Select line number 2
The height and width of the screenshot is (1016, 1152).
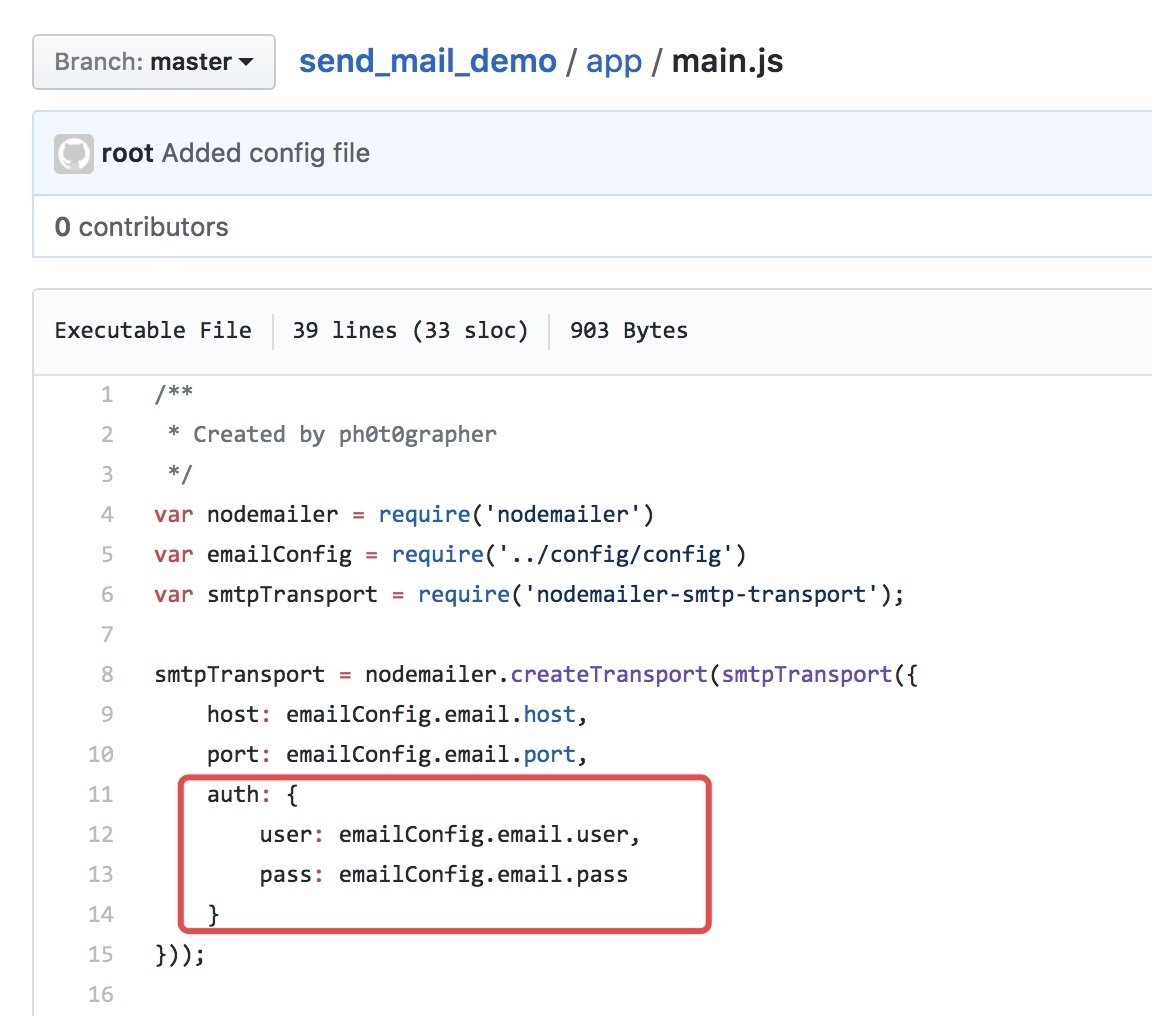[107, 434]
